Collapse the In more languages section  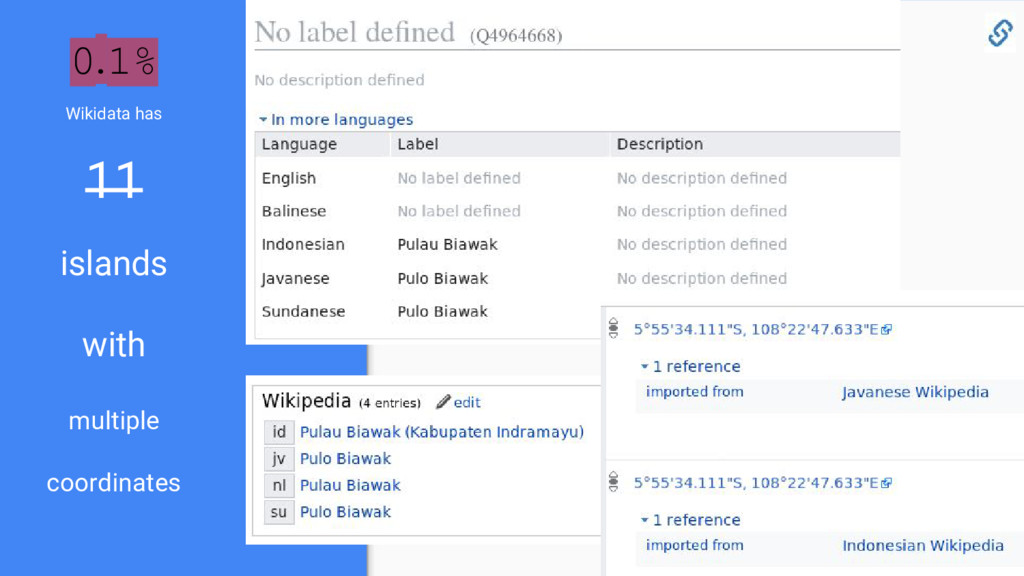pos(336,120)
